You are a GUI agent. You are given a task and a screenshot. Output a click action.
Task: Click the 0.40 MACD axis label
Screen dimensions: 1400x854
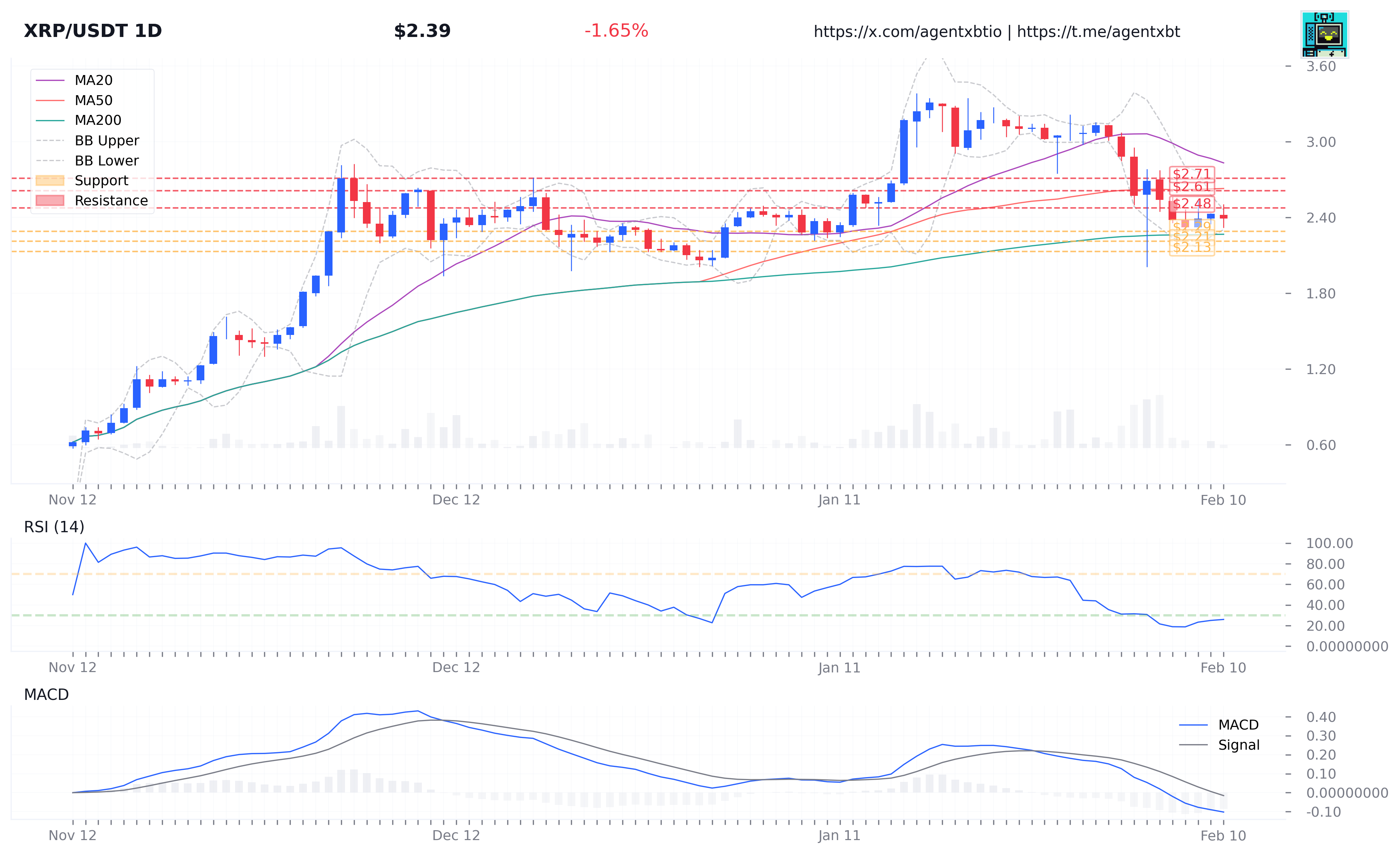[x=1321, y=717]
